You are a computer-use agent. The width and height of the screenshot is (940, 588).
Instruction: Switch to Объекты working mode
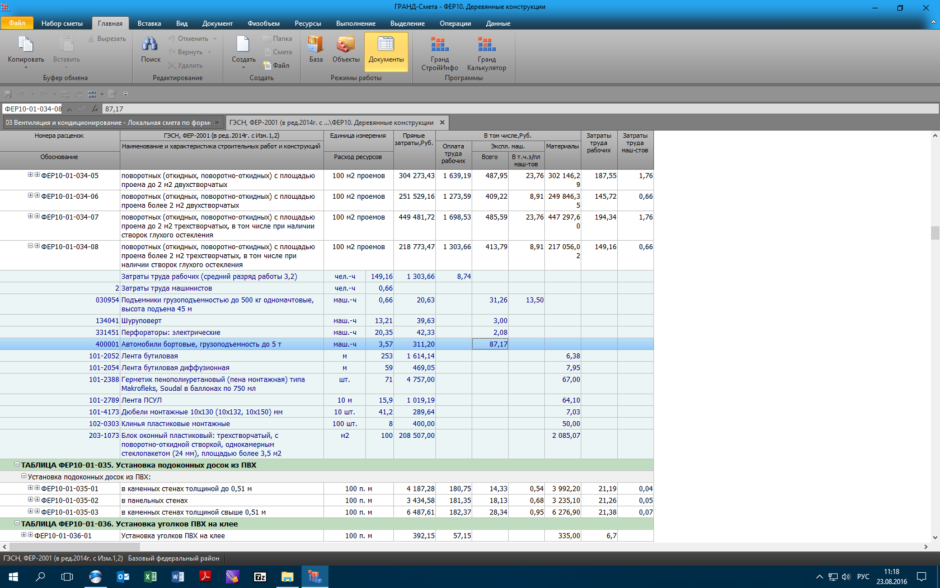[x=346, y=49]
